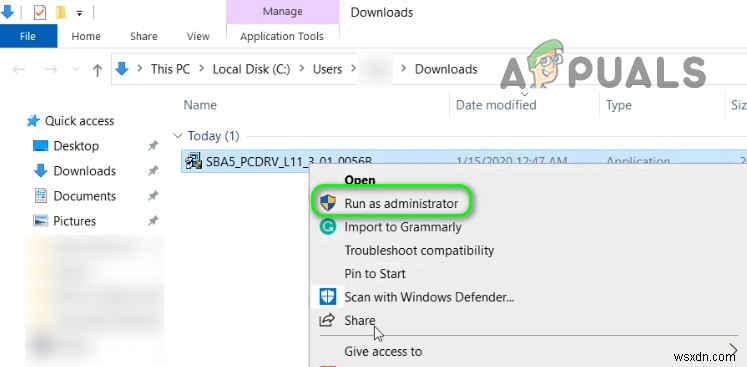The height and width of the screenshot is (367, 747).
Task: Open Documents in the navigation pane
Action: point(85,196)
